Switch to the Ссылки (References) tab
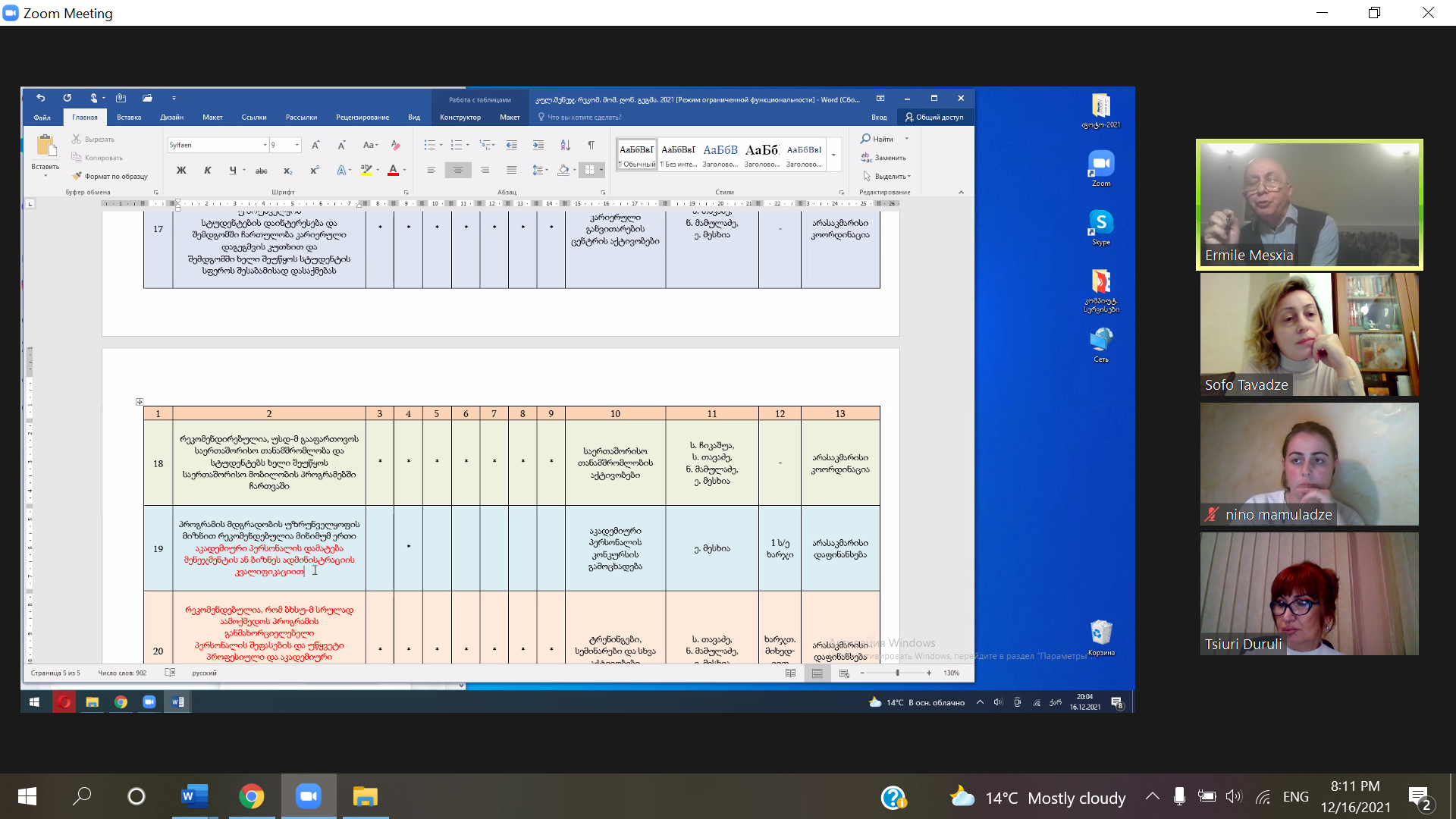Image resolution: width=1456 pixels, height=819 pixels. pyautogui.click(x=254, y=118)
